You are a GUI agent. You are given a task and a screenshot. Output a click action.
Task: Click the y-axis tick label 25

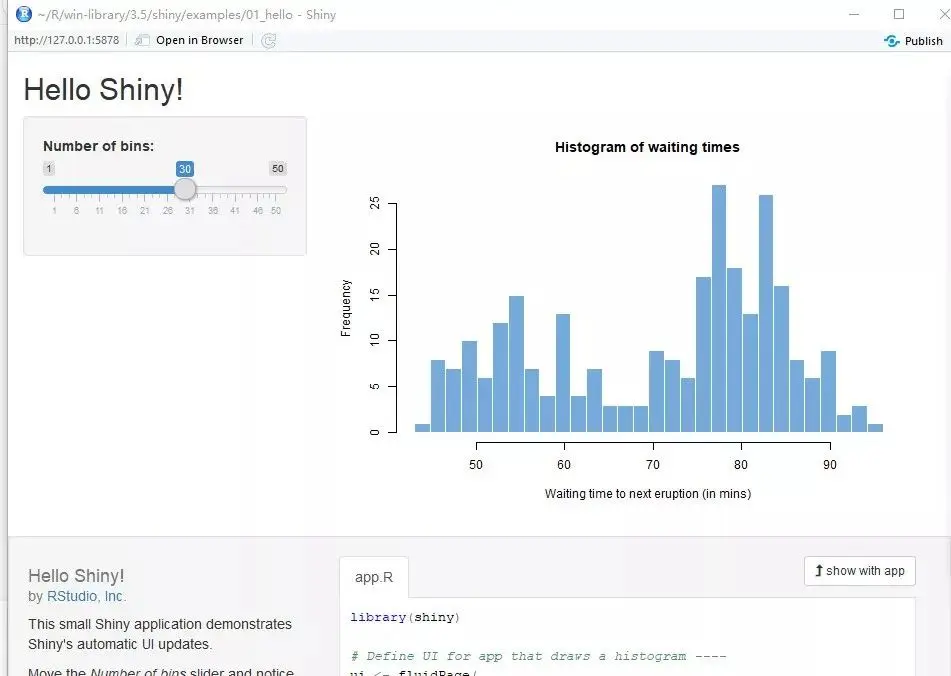pos(375,203)
